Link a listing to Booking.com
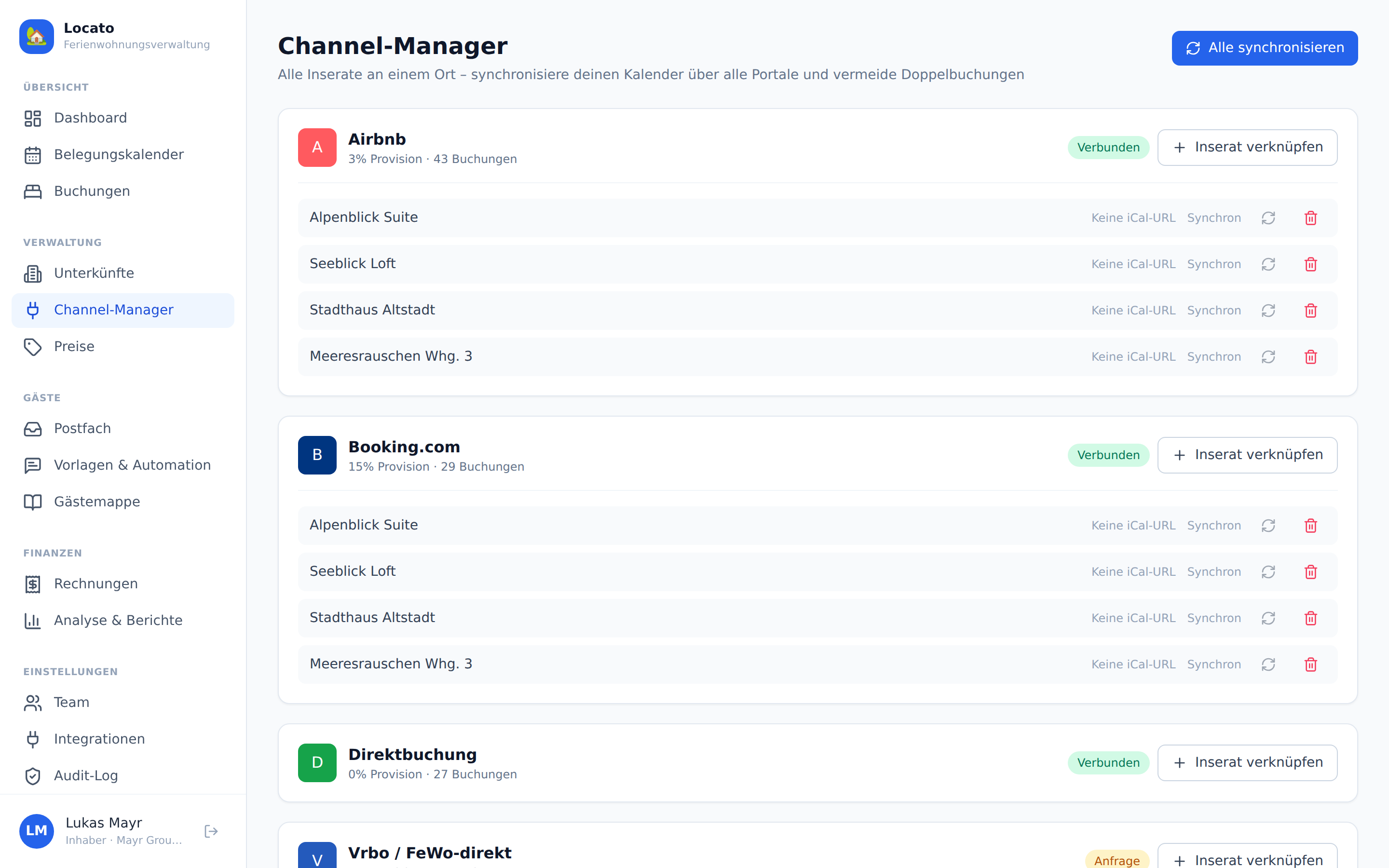The image size is (1389, 868). pos(1247,455)
